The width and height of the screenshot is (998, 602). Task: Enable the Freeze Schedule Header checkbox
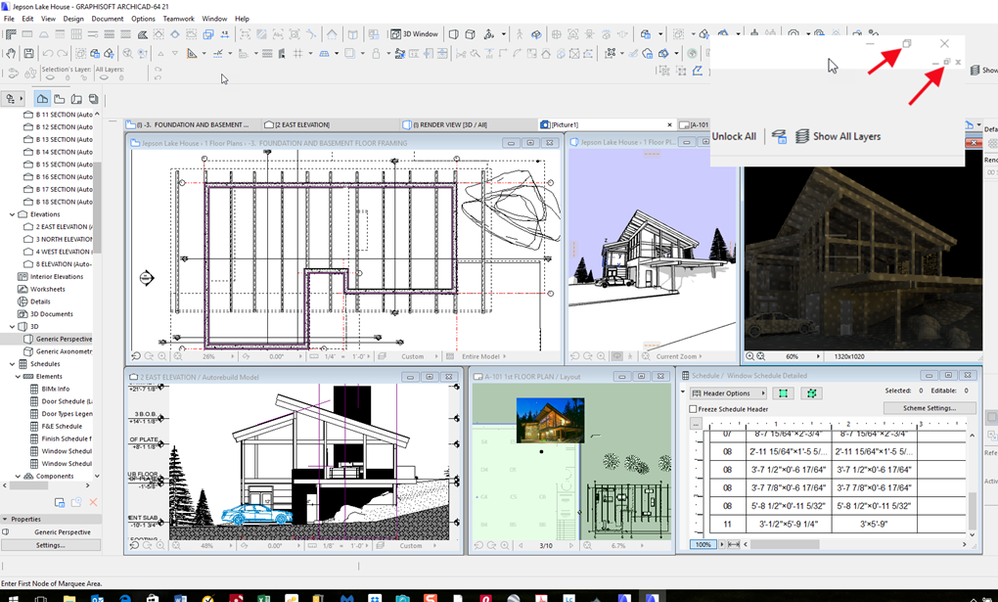pyautogui.click(x=695, y=409)
